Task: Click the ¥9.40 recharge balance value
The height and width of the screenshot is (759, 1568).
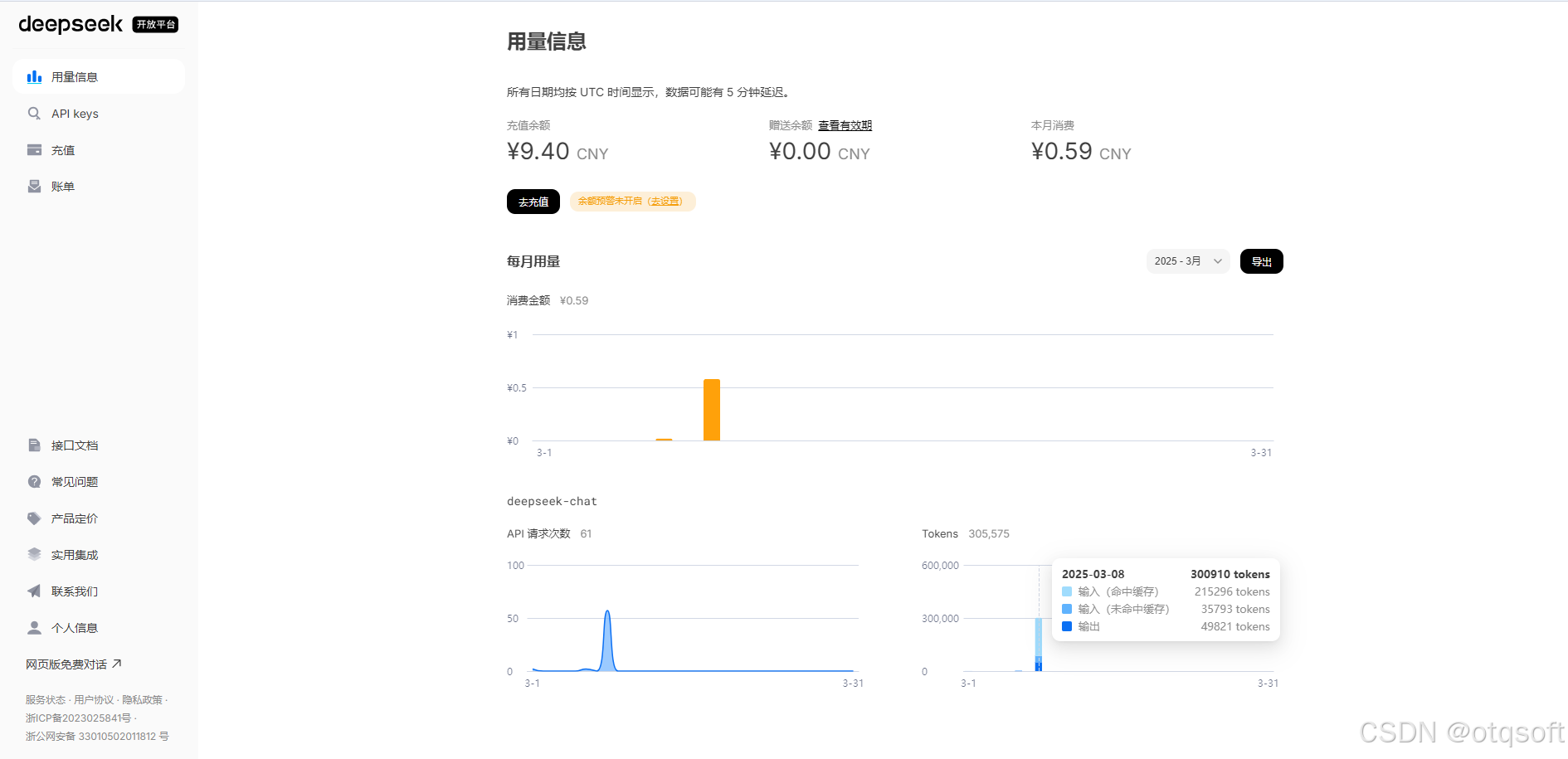Action: (558, 152)
